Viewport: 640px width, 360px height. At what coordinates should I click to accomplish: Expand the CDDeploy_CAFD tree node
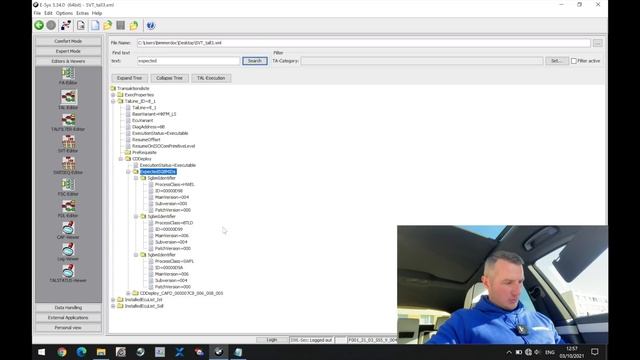[x=129, y=293]
